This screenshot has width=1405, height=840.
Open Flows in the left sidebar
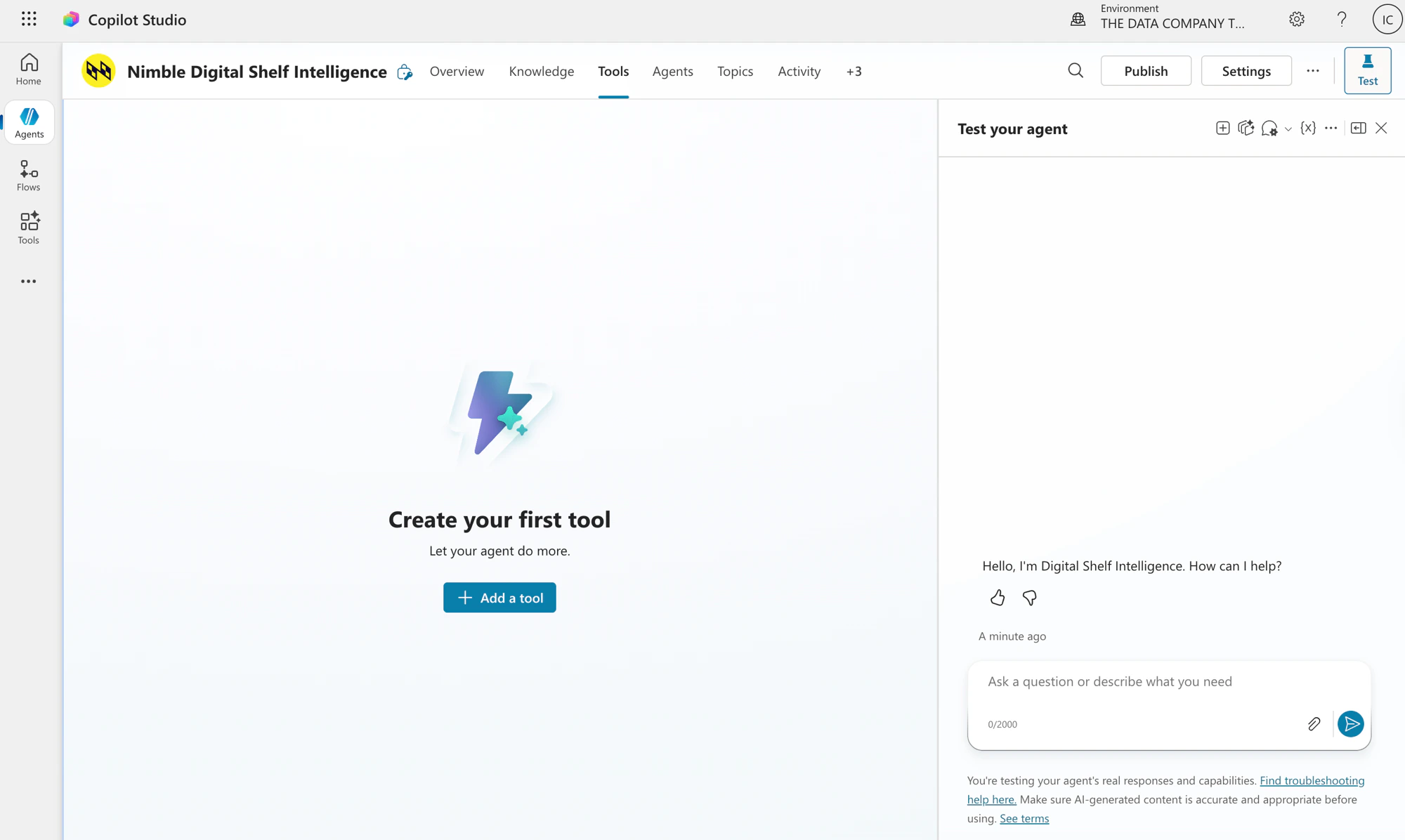(x=29, y=176)
